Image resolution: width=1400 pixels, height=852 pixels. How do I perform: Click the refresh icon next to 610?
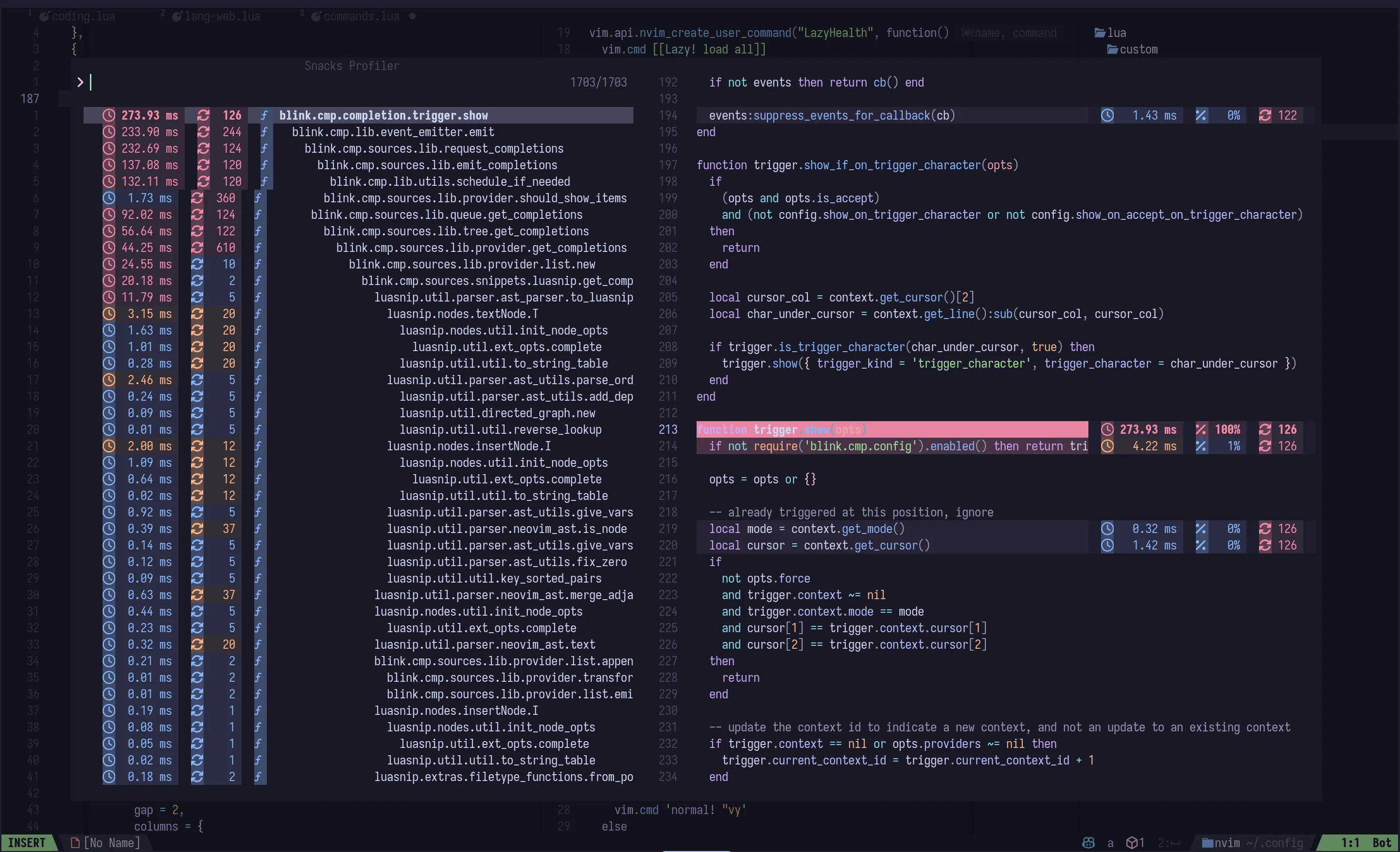pos(196,248)
